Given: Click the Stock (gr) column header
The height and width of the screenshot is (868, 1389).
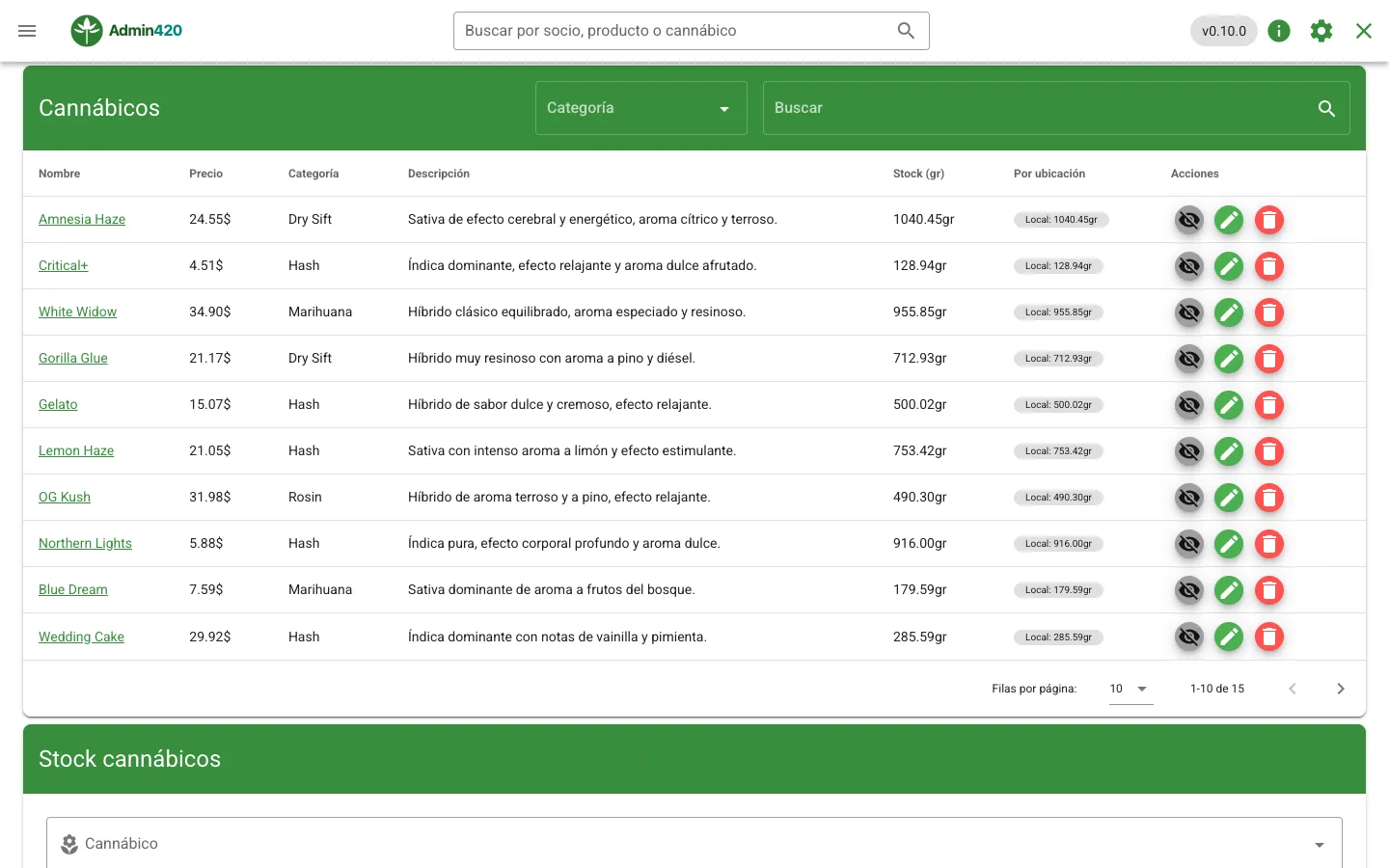Looking at the screenshot, I should click(x=918, y=174).
